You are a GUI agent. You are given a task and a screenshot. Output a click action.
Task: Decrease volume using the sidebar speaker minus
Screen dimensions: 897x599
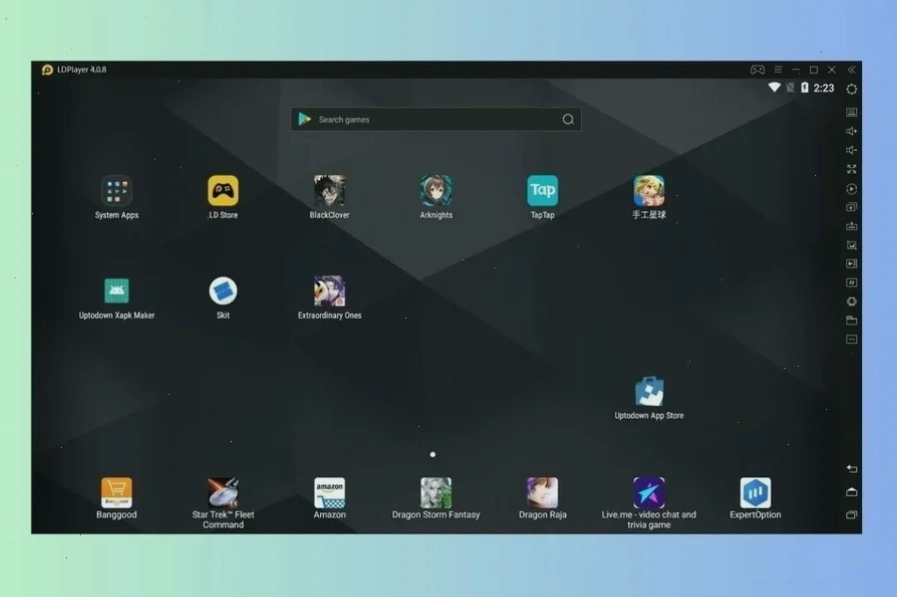click(852, 150)
